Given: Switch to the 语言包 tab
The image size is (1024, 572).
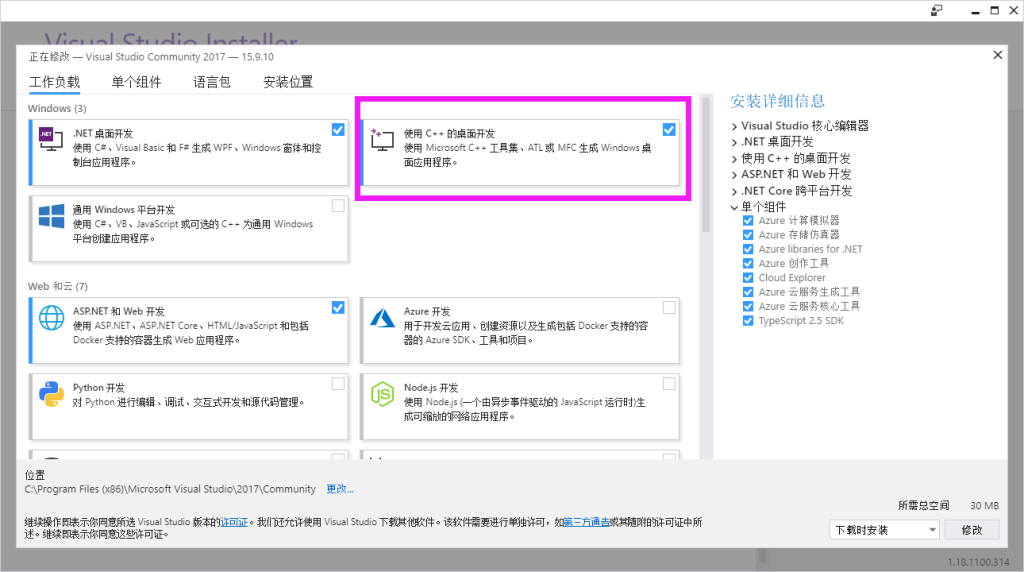Looking at the screenshot, I should click(212, 82).
